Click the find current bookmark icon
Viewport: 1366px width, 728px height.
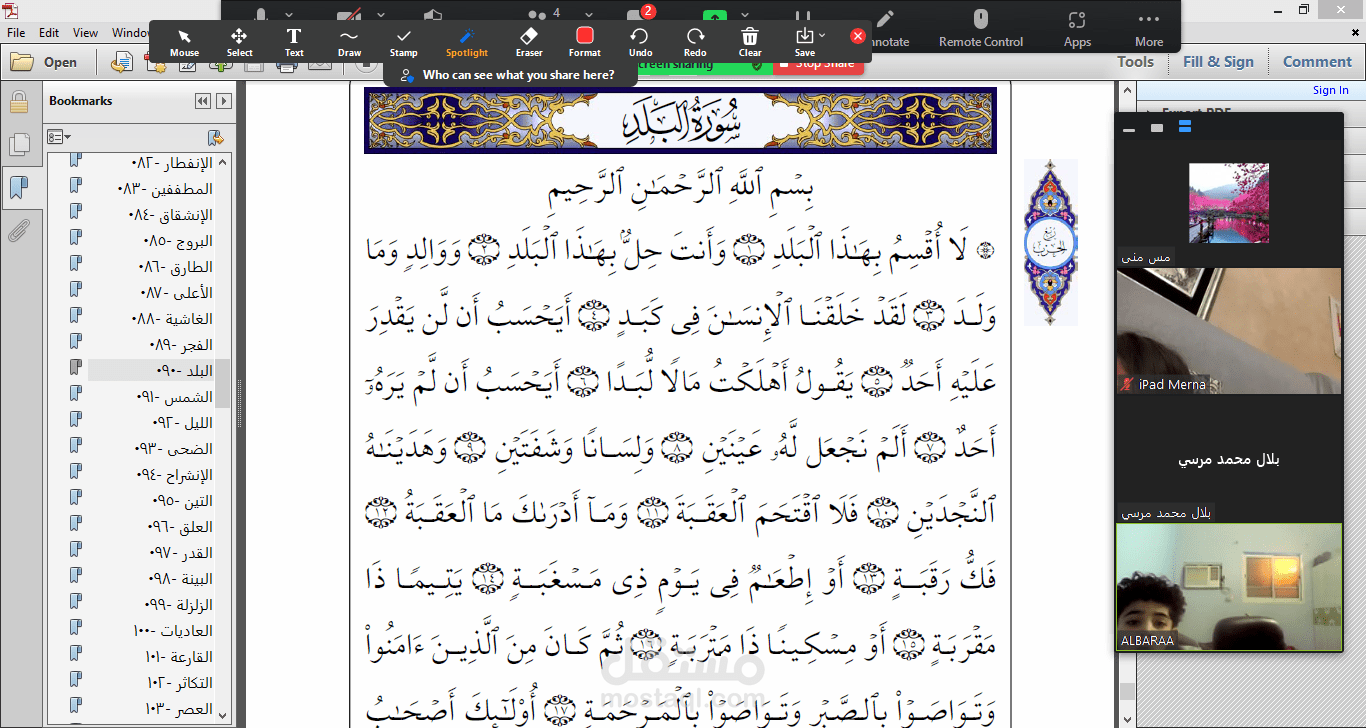point(215,137)
